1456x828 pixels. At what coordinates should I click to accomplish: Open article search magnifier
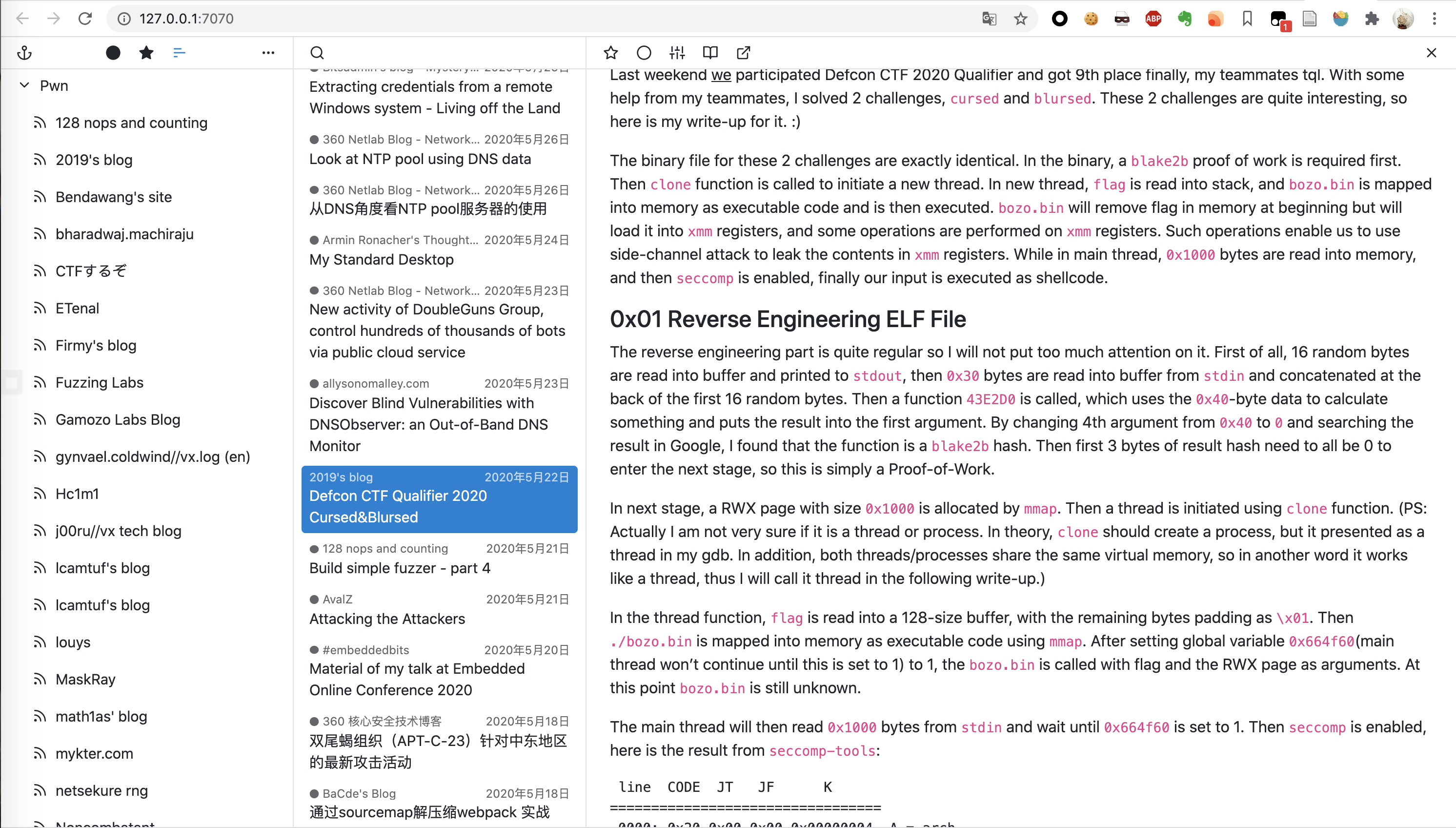tap(317, 53)
